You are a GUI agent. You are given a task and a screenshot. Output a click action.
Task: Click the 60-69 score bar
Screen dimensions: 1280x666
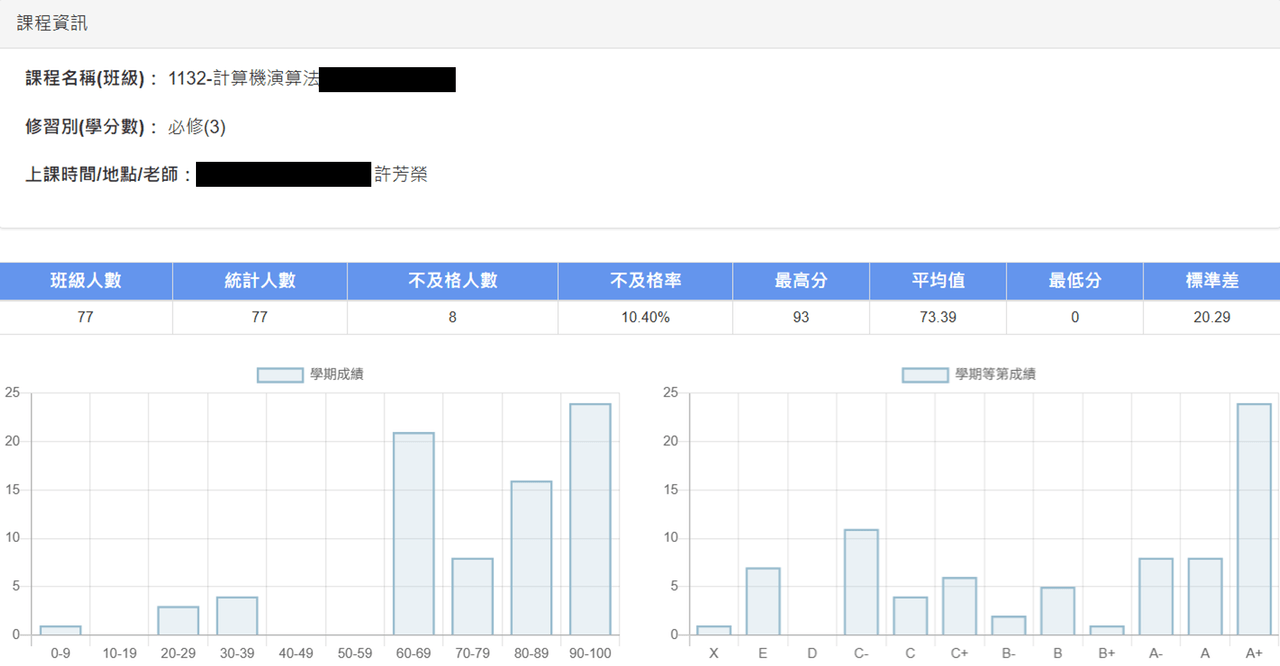413,534
